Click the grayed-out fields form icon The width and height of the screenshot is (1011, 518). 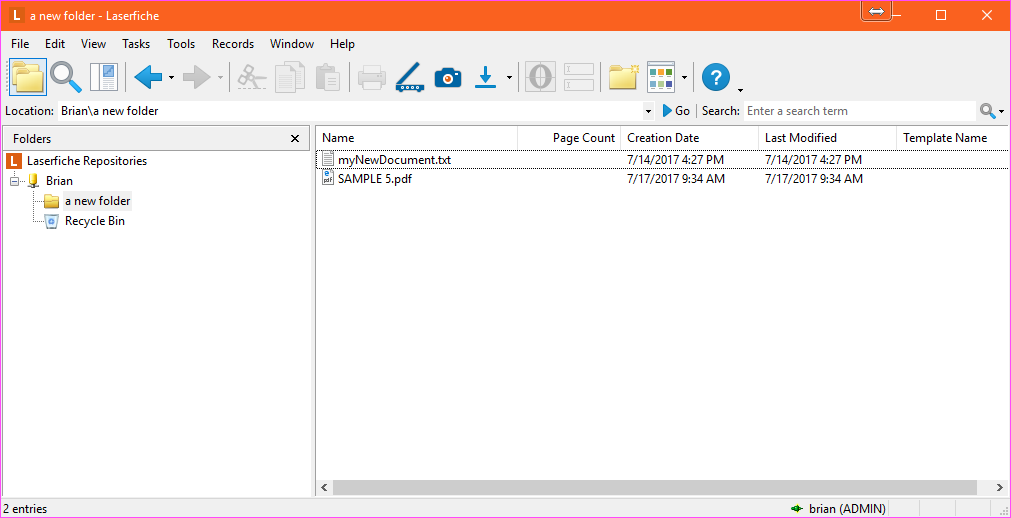(578, 77)
